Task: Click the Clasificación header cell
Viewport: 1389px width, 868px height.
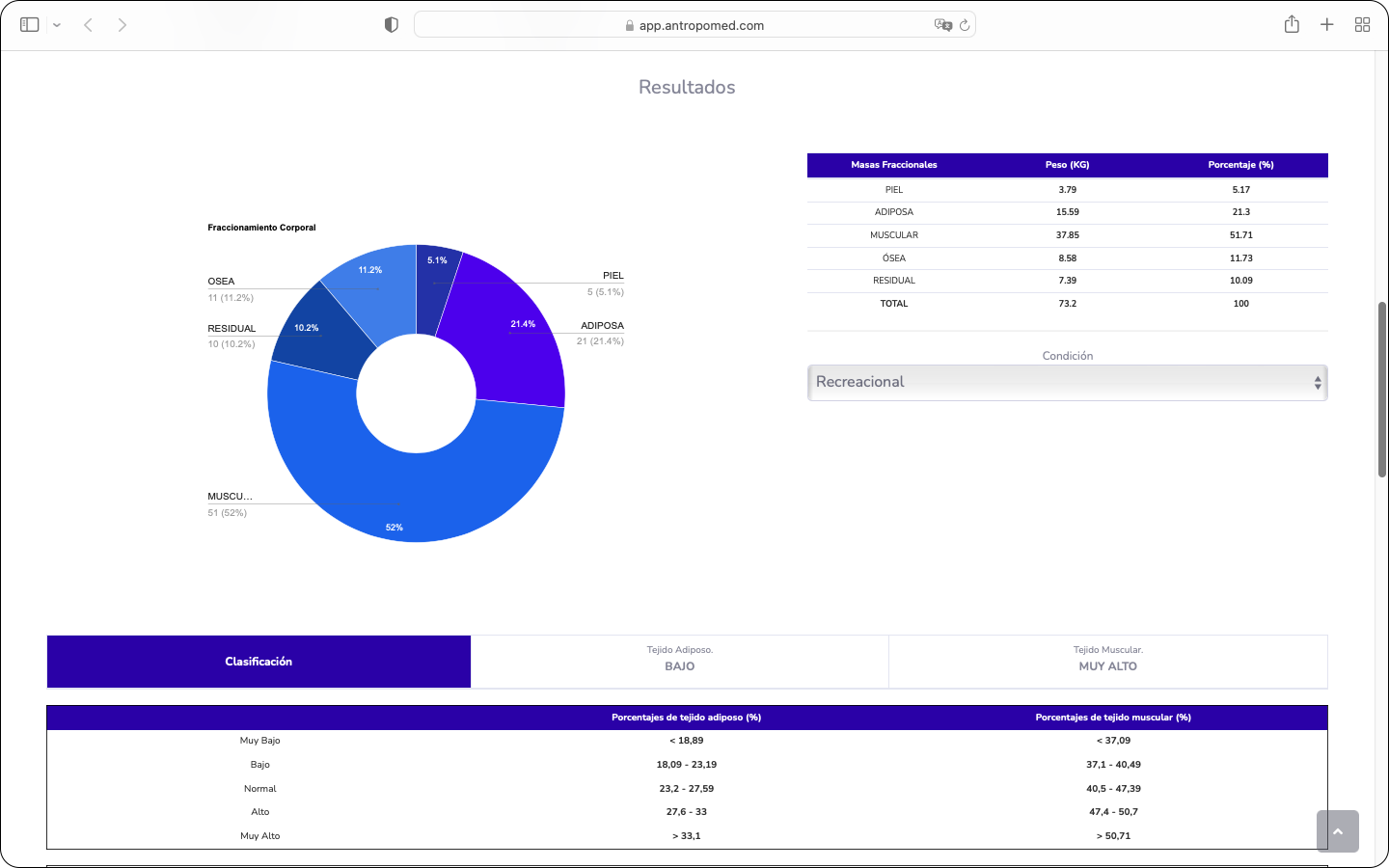Action: click(259, 662)
